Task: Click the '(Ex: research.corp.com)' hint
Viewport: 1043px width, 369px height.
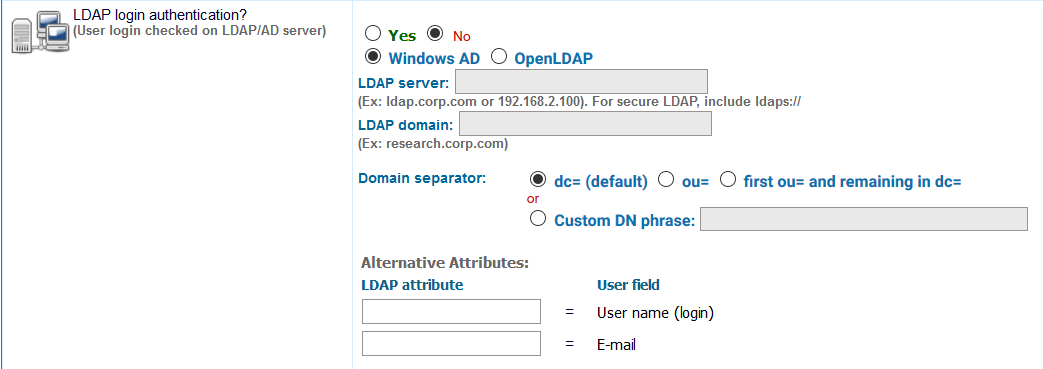Action: click(x=433, y=144)
